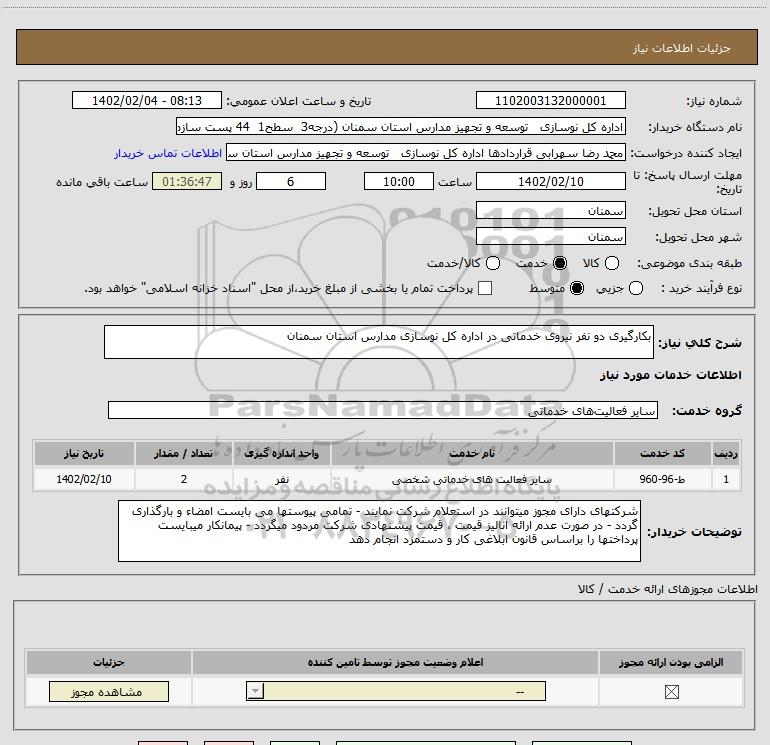The width and height of the screenshot is (770, 745).
Task: Open the اطلاعات تماس خریدار link
Action: [168, 153]
